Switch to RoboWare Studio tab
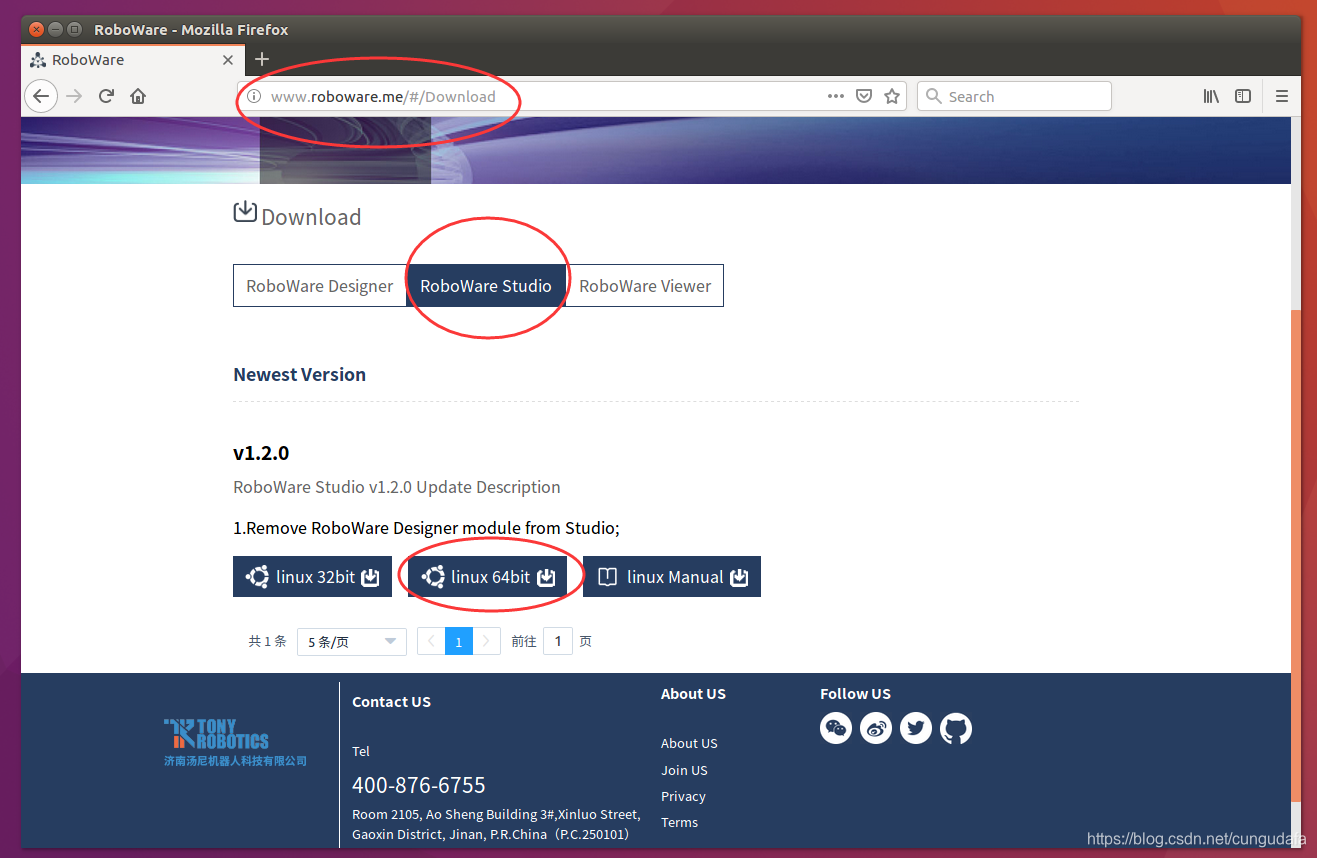Image resolution: width=1317 pixels, height=858 pixels. 486,286
